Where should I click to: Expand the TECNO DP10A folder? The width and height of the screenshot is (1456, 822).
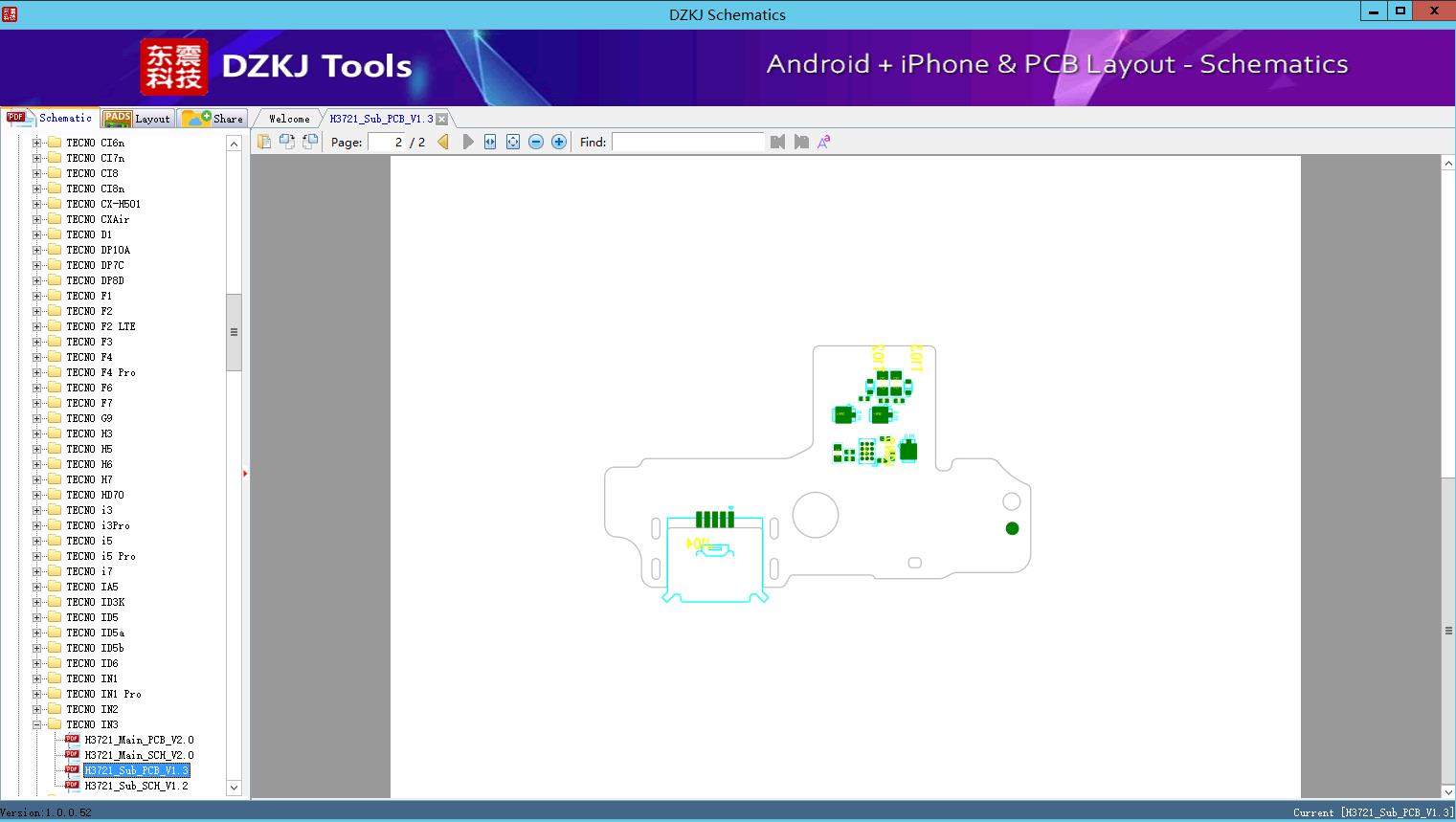tap(37, 250)
